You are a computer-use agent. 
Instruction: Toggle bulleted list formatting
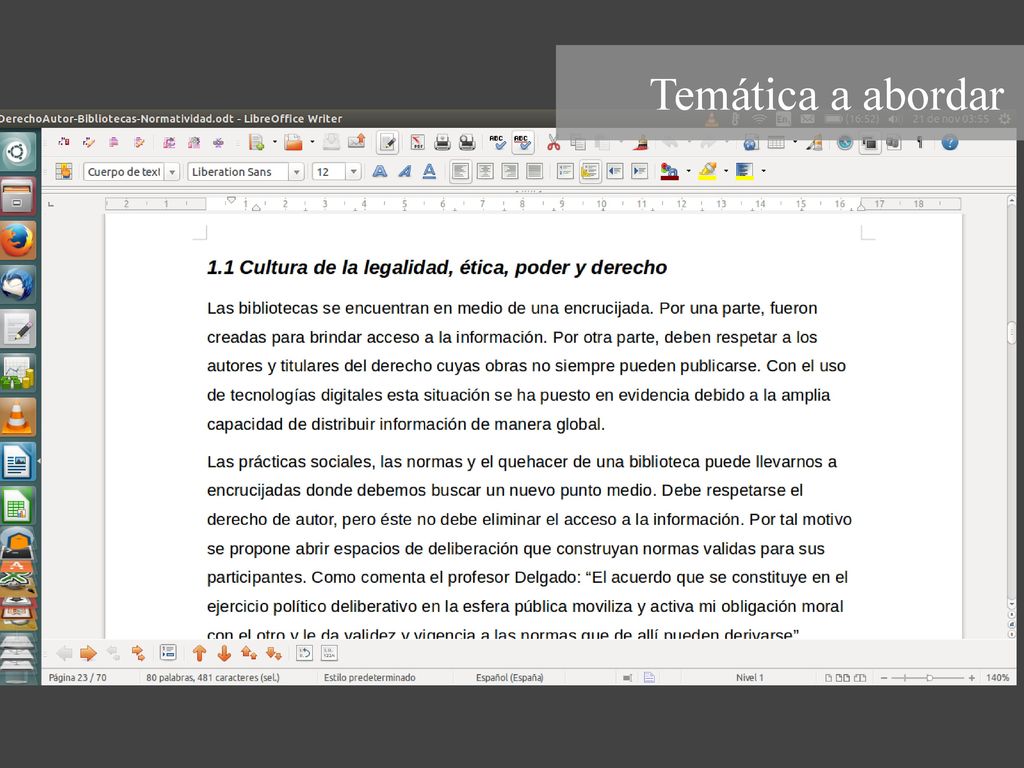pos(590,171)
